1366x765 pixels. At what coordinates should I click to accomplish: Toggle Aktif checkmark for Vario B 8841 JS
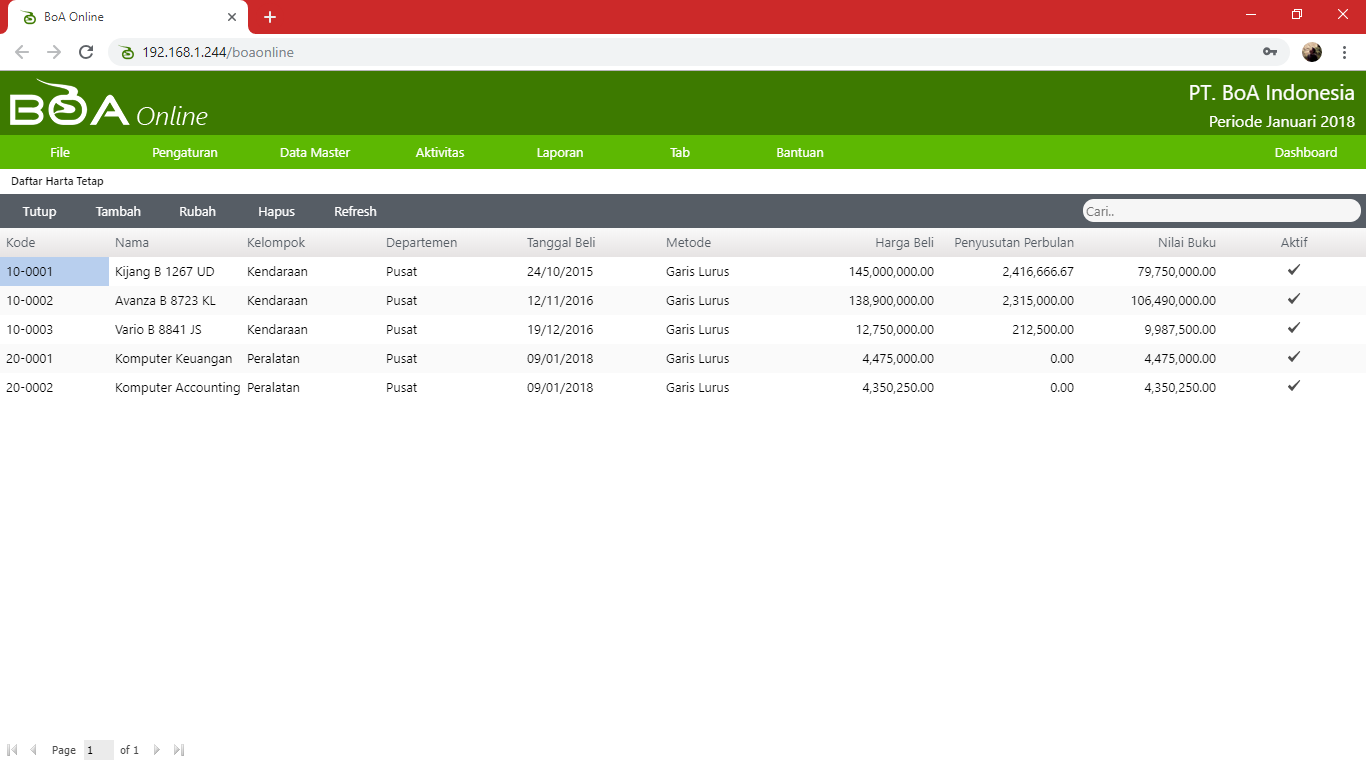1294,328
